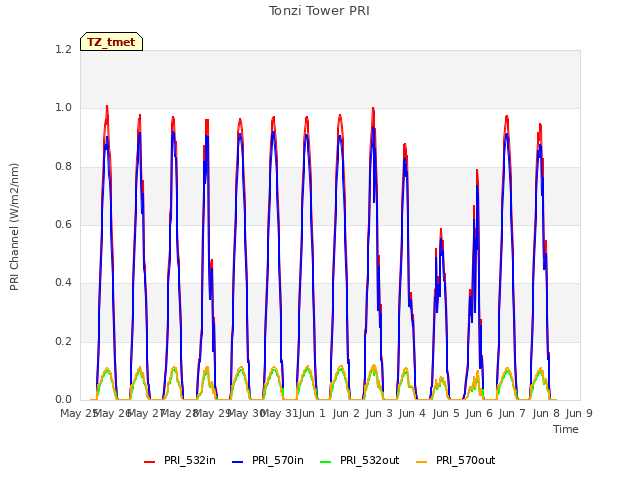Click the red PRI_532in legend swatch
640x480 pixels.
point(149,462)
